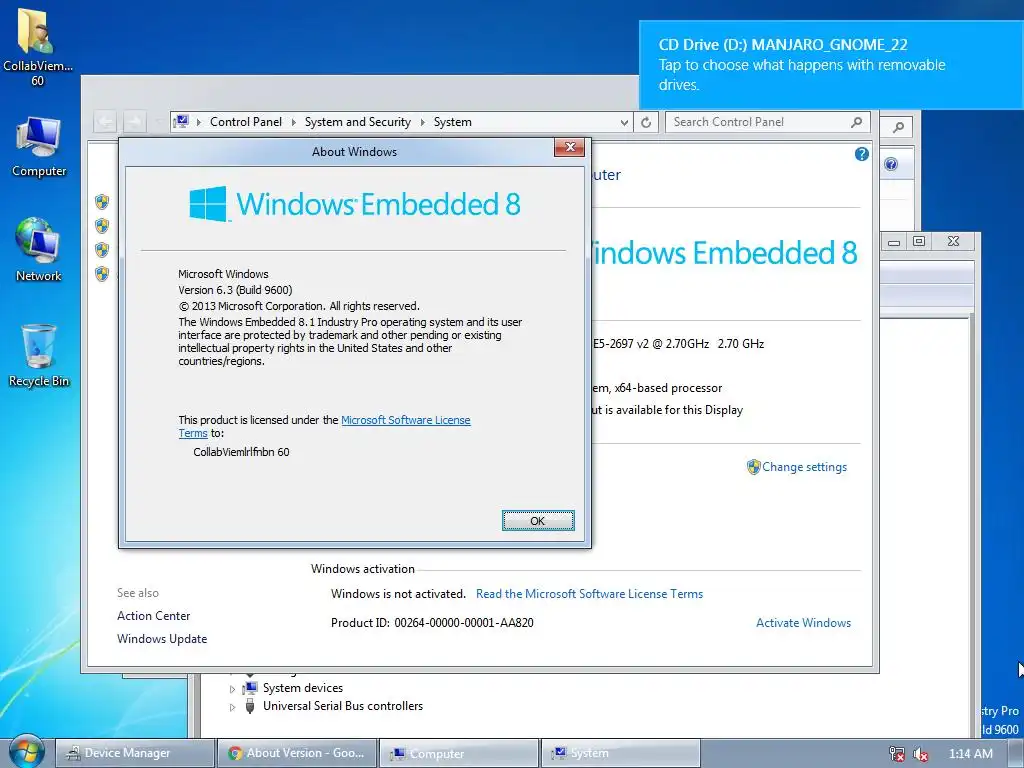
Task: Switch to About Version Chrome taskbar button
Action: tap(297, 753)
